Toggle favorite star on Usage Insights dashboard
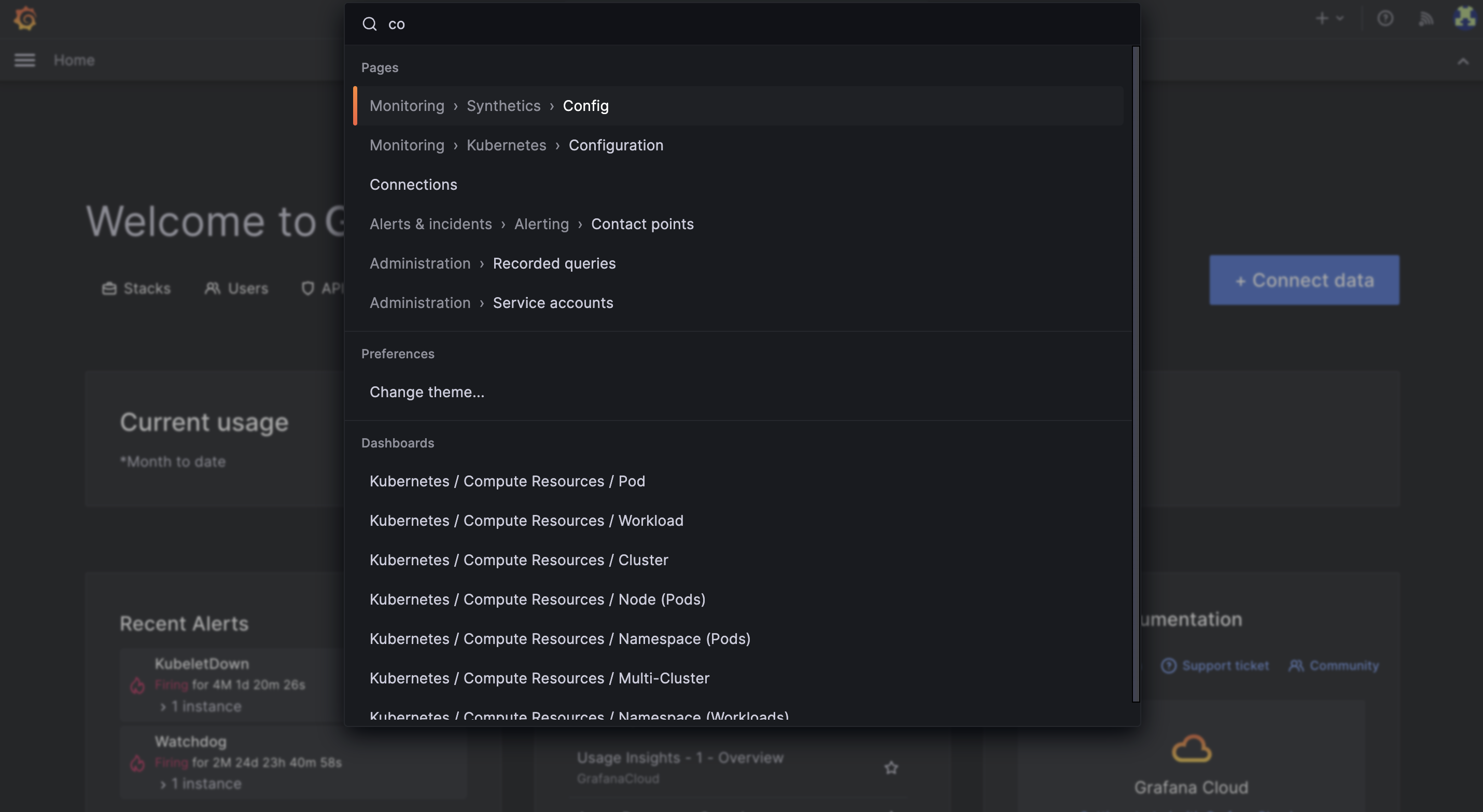 [x=891, y=767]
